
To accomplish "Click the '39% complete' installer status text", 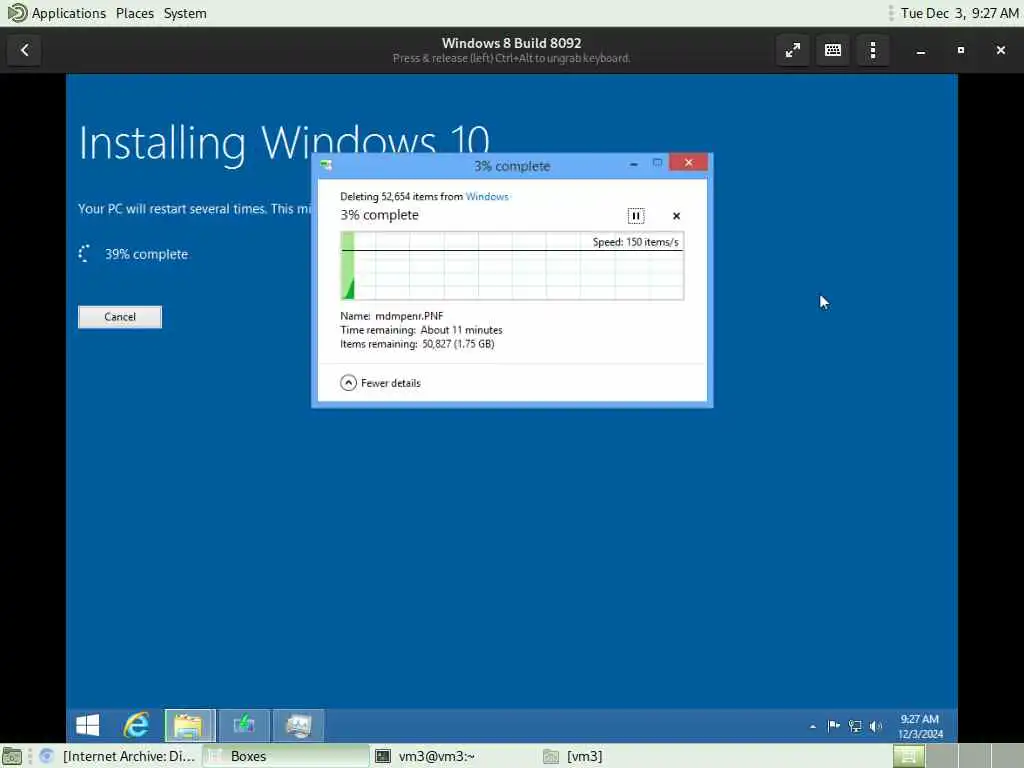I will (146, 254).
